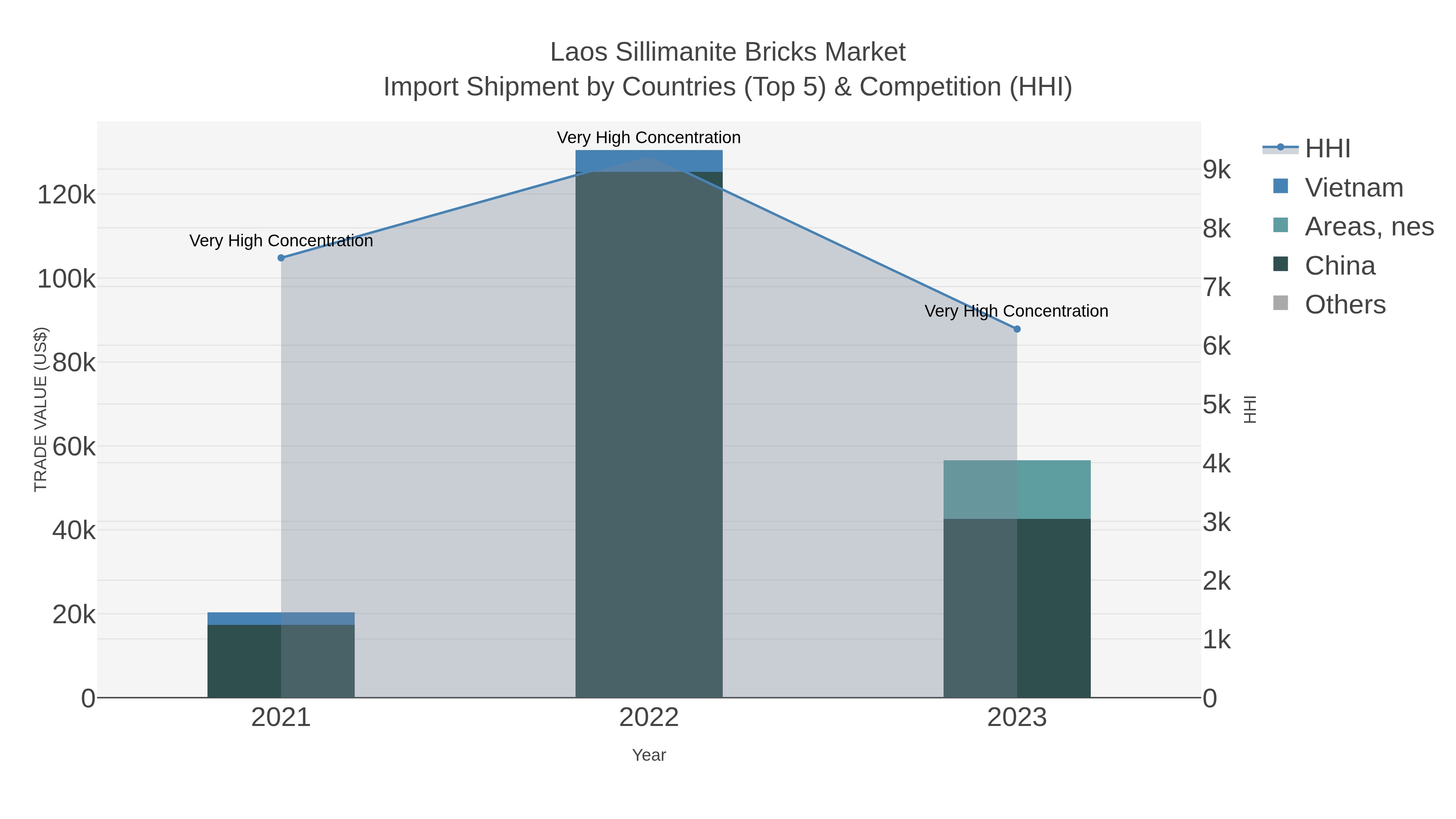Click the 60k left axis tick

74,447
